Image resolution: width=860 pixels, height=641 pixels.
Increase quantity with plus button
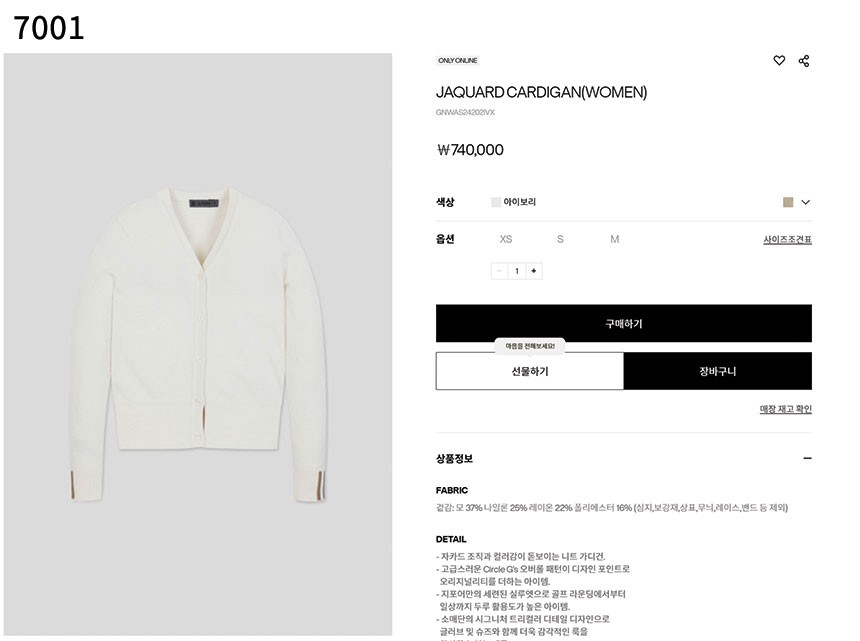click(534, 271)
